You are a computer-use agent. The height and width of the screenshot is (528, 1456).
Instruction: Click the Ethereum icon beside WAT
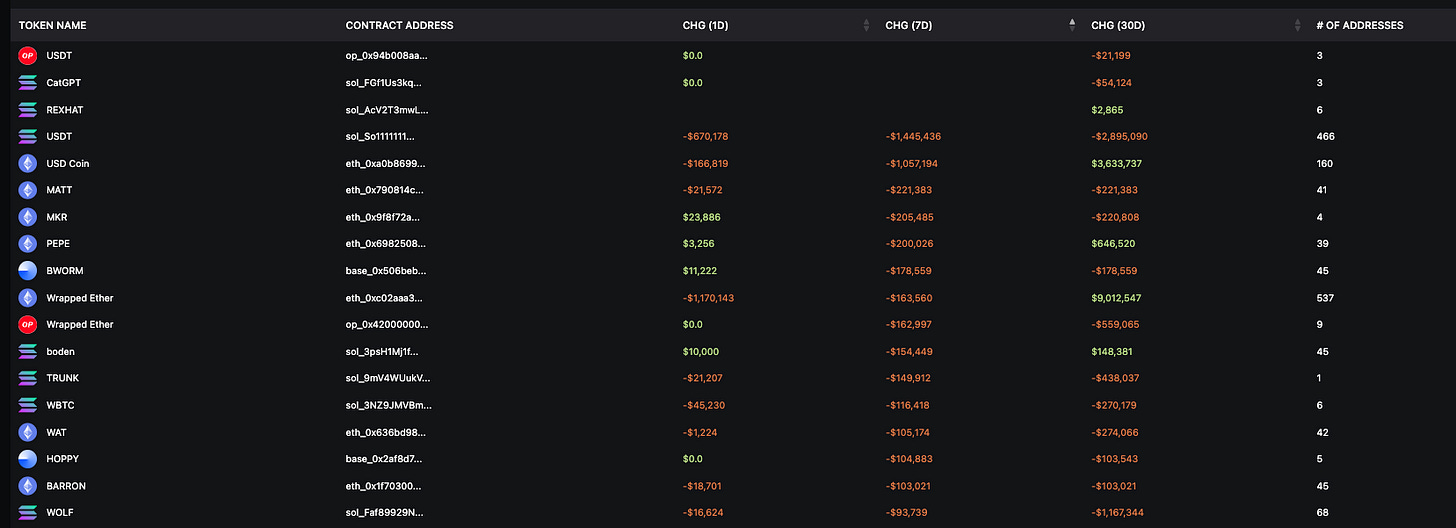click(27, 433)
